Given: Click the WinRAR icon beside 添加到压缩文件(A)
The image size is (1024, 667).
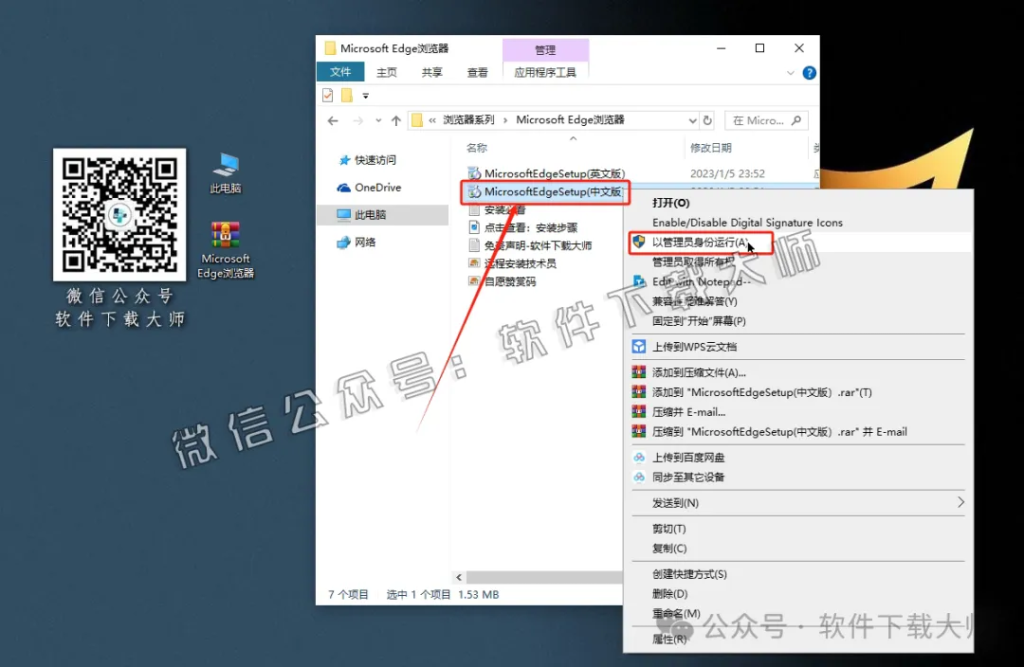Looking at the screenshot, I should (638, 370).
